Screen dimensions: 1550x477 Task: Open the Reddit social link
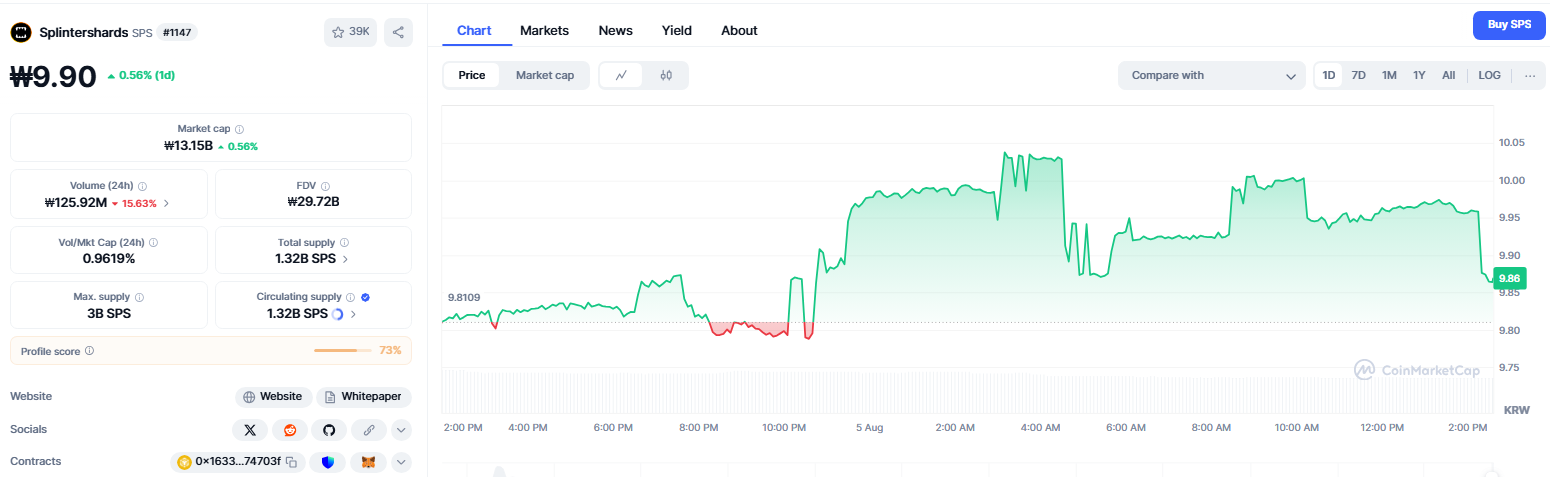(x=290, y=430)
